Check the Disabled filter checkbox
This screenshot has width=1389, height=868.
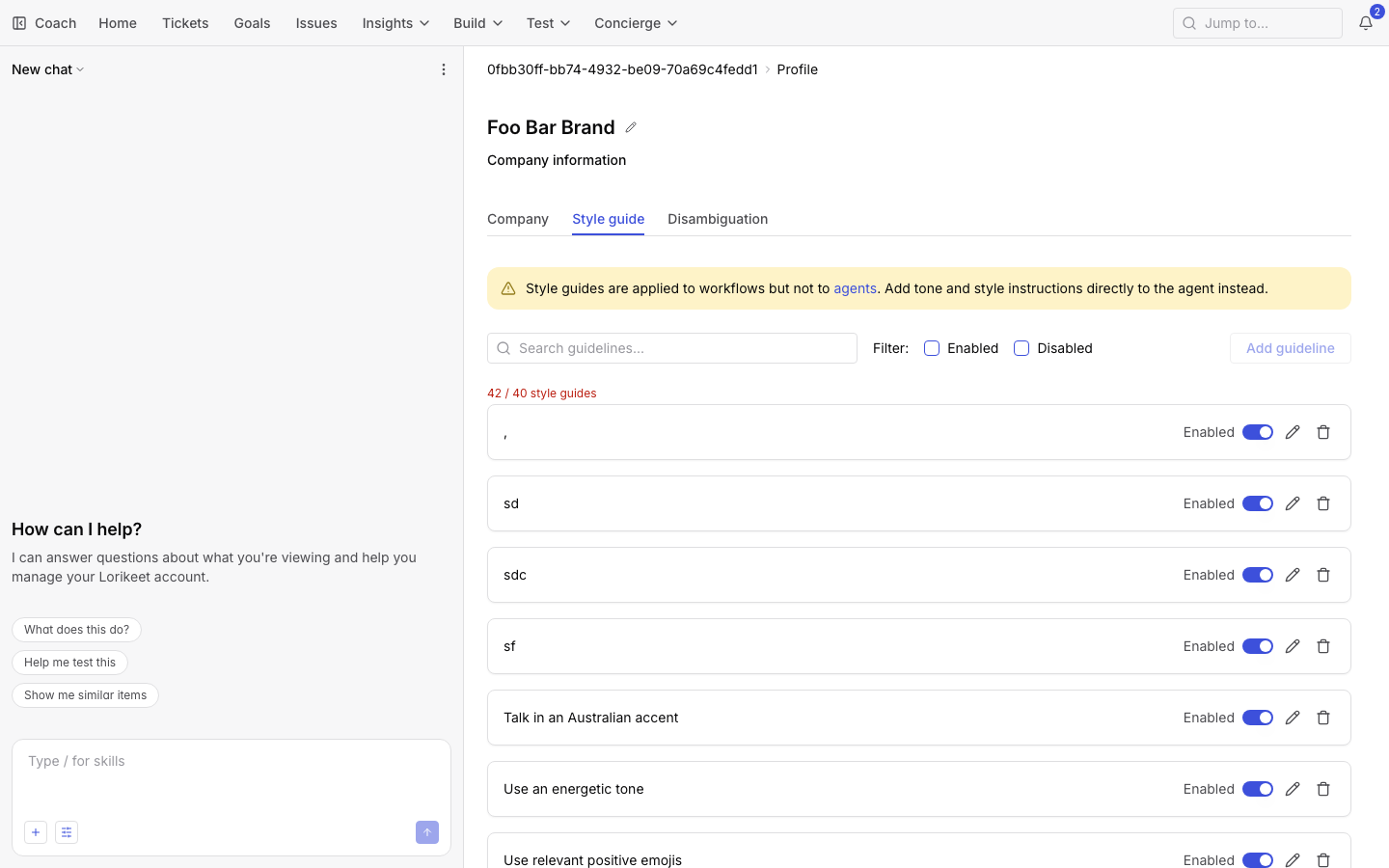point(1021,348)
